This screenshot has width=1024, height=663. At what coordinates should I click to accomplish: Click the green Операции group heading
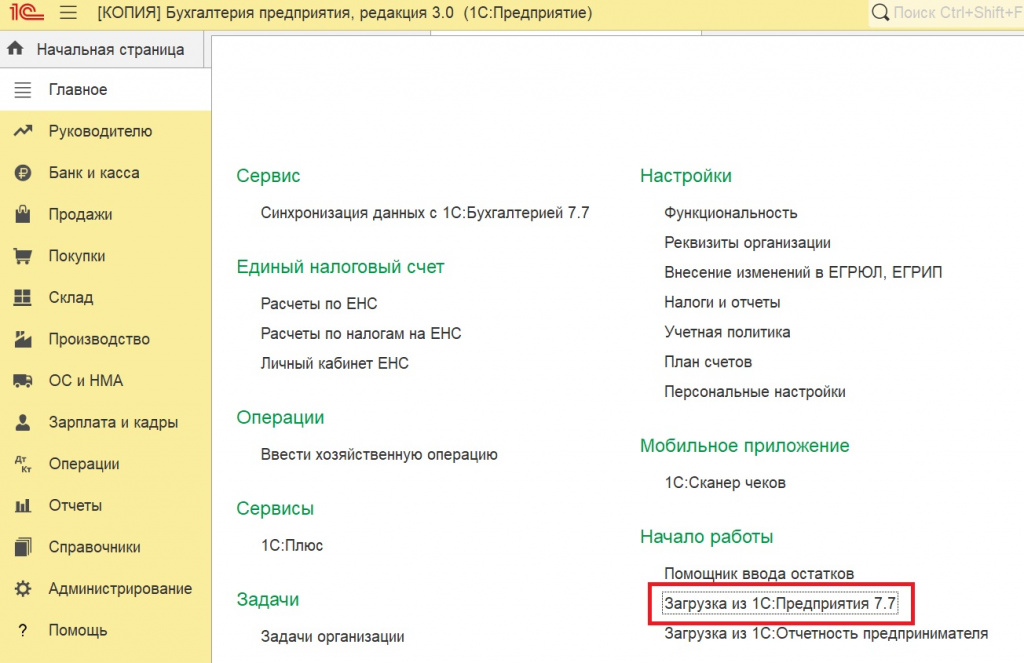(x=280, y=418)
